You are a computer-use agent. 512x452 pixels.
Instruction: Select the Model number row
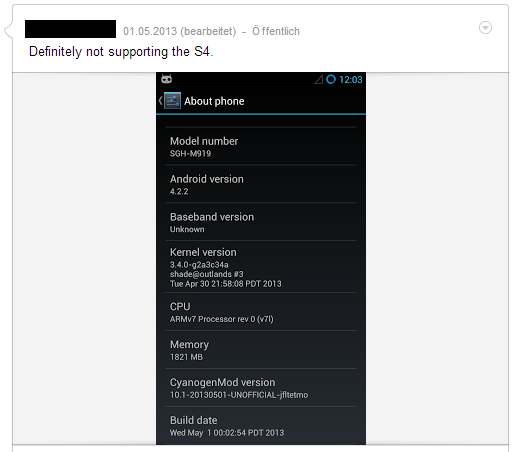click(x=261, y=146)
